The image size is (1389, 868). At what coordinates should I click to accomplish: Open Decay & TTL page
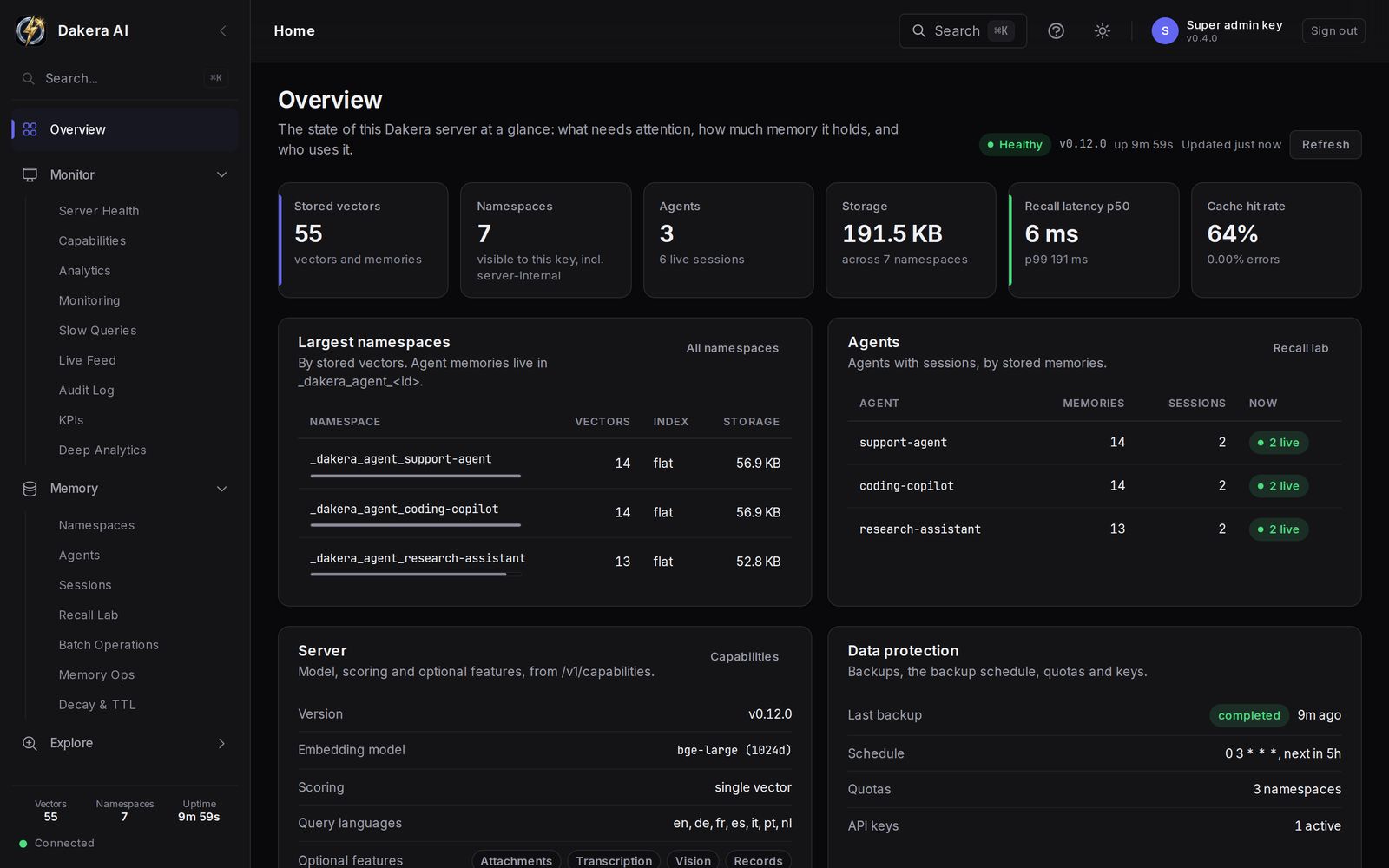pos(97,705)
